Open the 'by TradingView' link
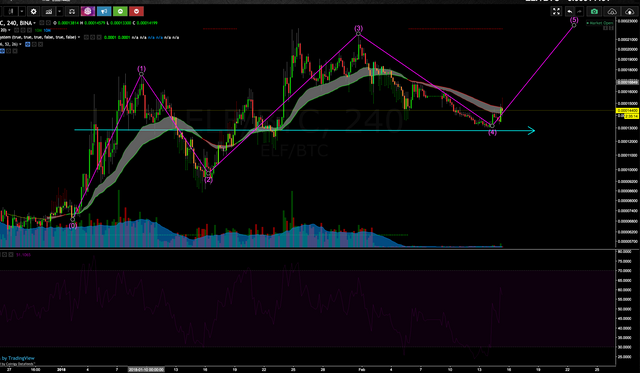 (x=18, y=358)
